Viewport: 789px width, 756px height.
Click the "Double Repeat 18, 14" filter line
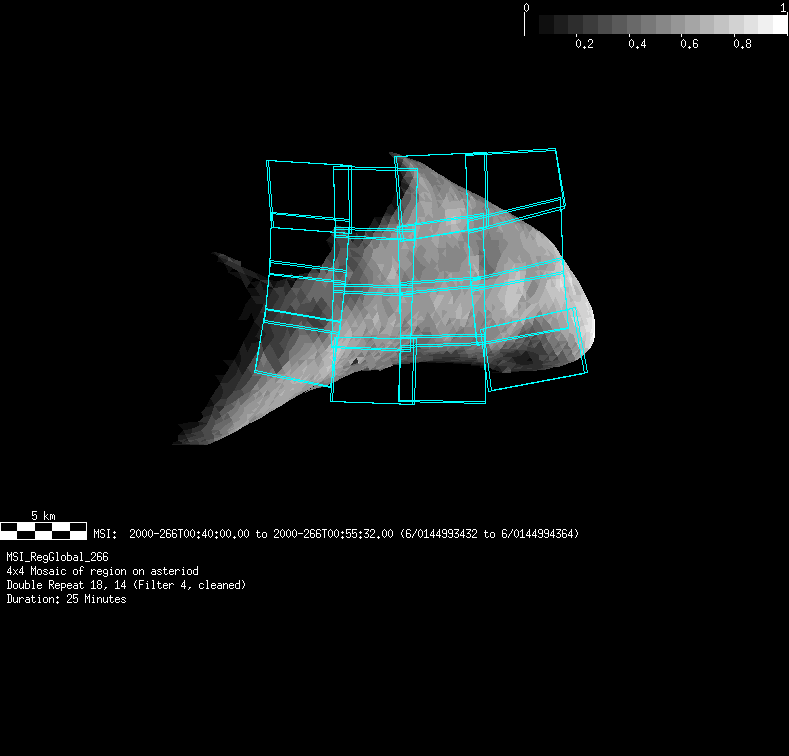(x=126, y=585)
